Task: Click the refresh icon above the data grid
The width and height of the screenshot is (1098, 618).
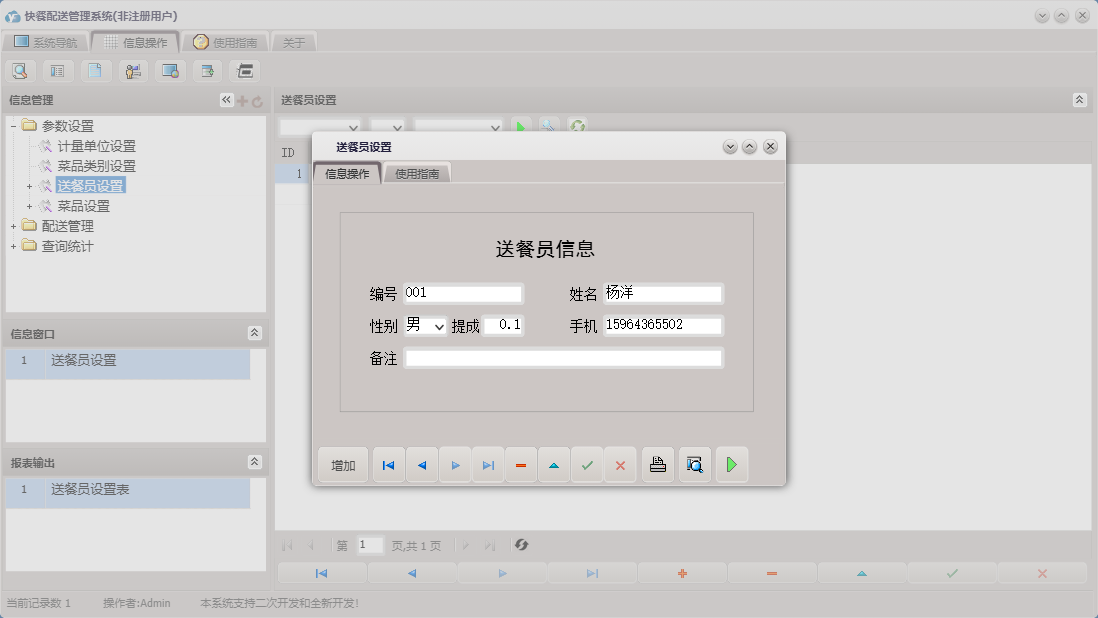Action: (x=576, y=127)
